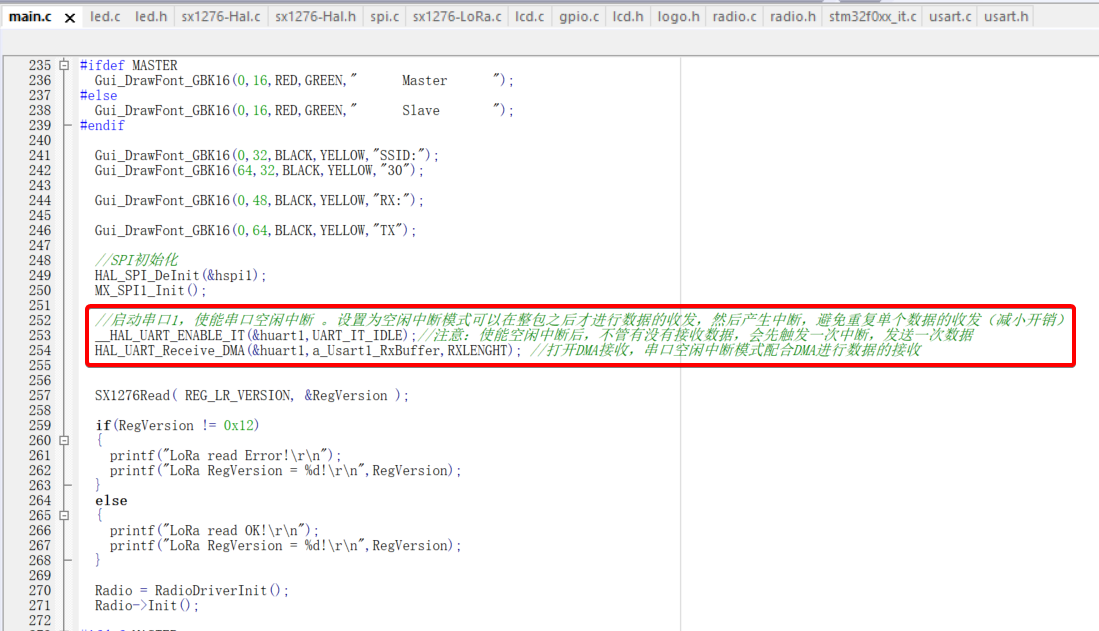
Task: Switch to the led.c tab
Action: pyautogui.click(x=104, y=17)
